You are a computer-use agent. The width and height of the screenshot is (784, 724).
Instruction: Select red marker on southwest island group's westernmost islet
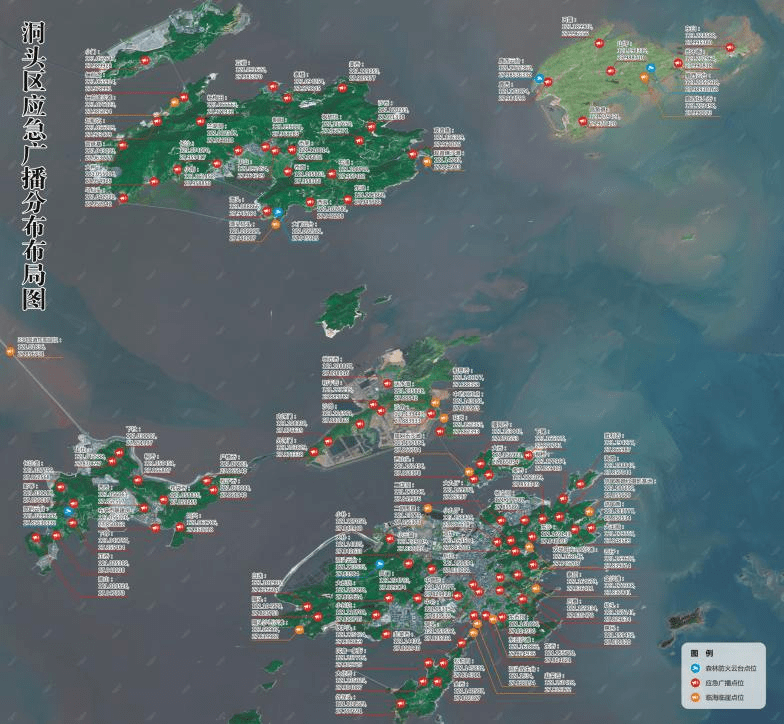coord(36,538)
